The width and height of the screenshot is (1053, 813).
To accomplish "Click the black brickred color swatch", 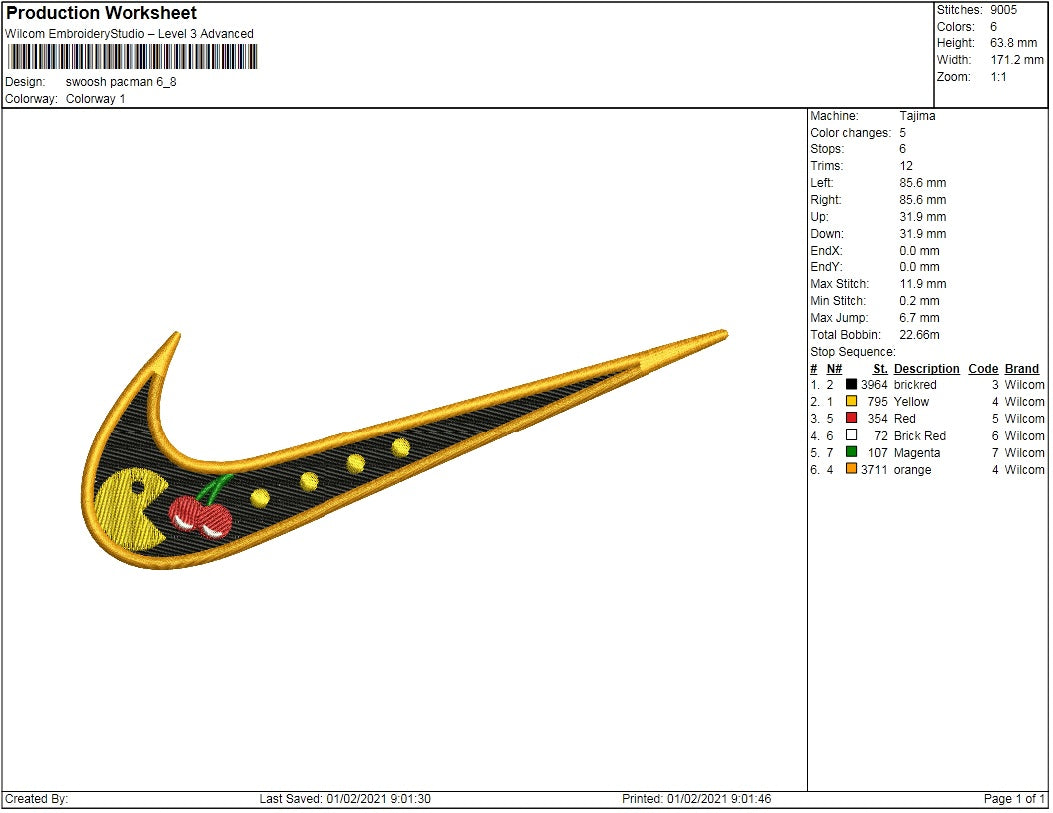I will pyautogui.click(x=853, y=385).
